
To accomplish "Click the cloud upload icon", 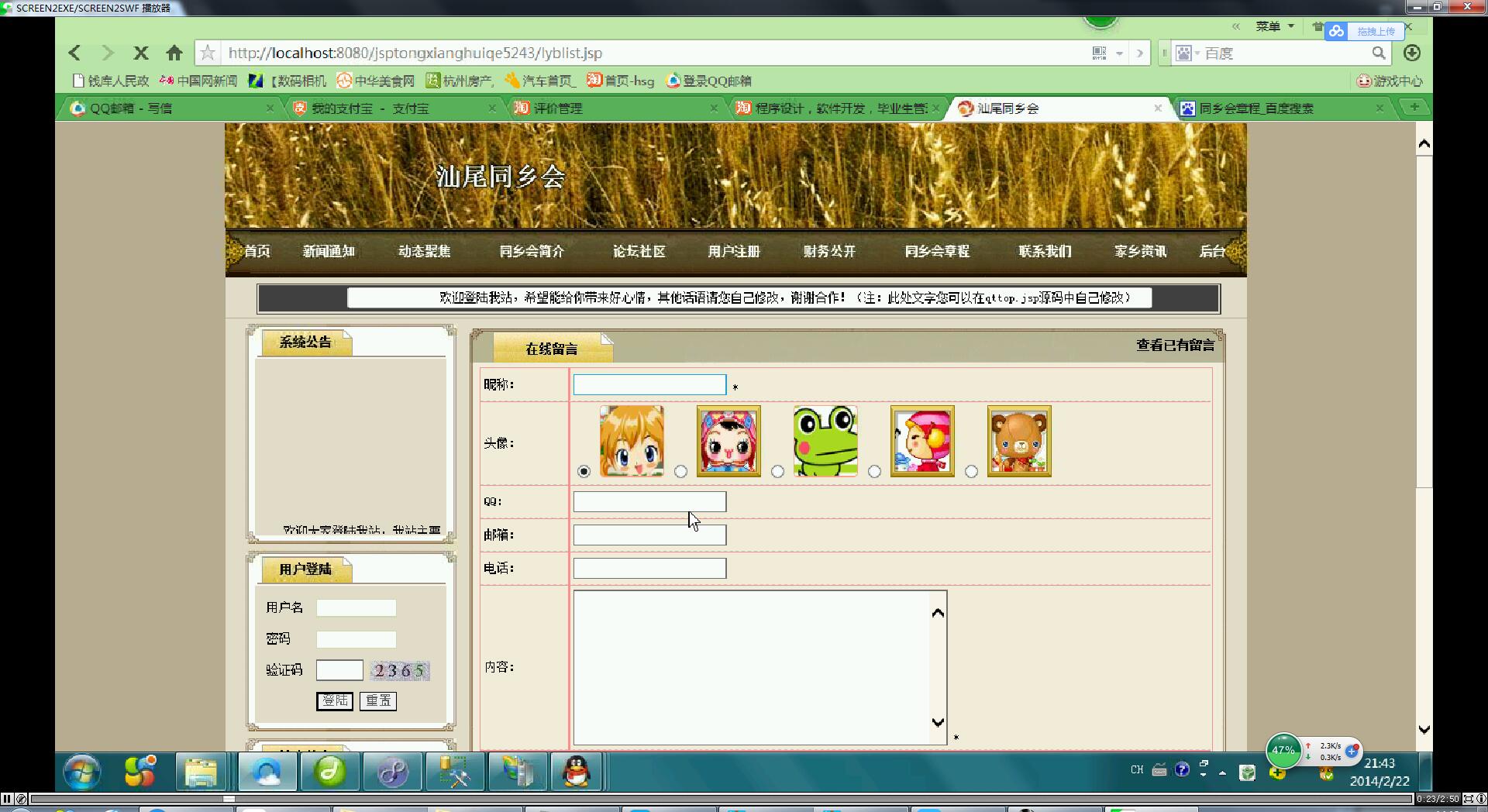I will [x=1336, y=31].
